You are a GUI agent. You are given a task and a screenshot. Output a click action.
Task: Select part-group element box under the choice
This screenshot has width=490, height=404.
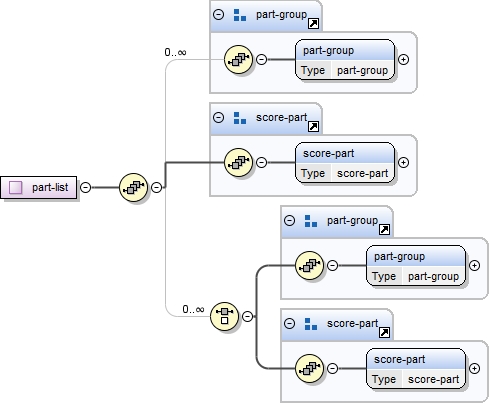tap(416, 266)
